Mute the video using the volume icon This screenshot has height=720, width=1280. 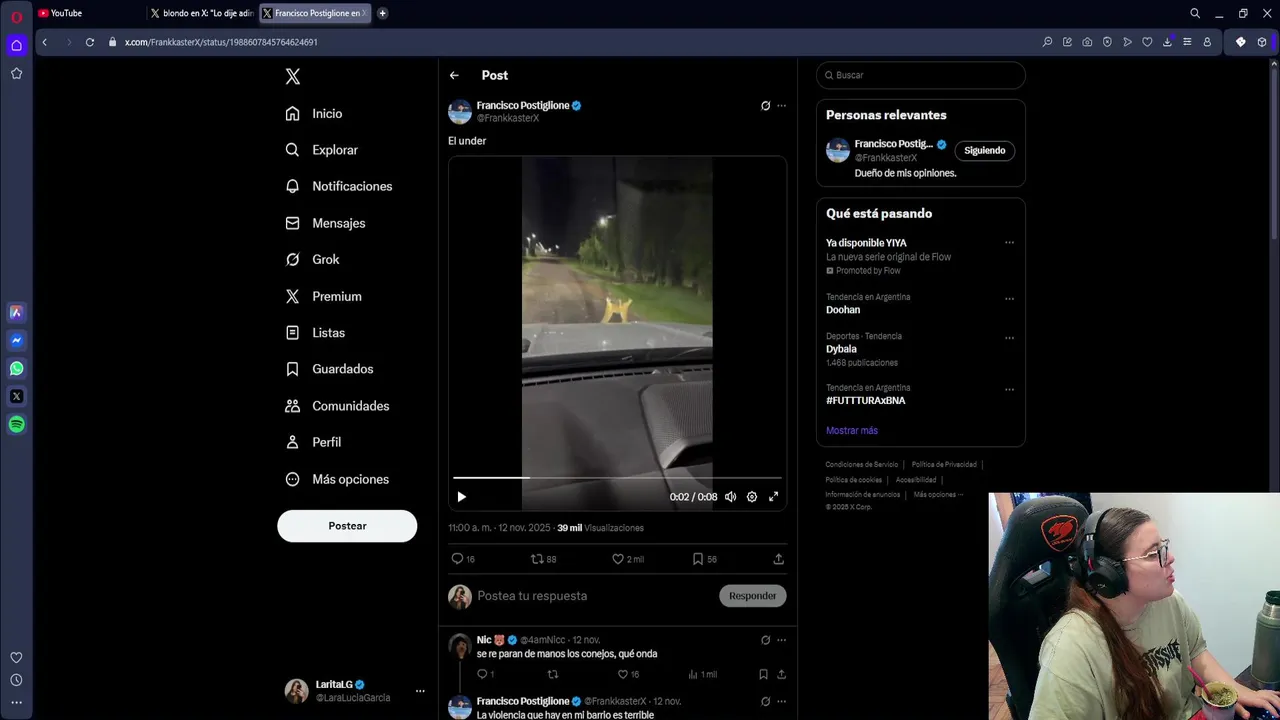[730, 497]
